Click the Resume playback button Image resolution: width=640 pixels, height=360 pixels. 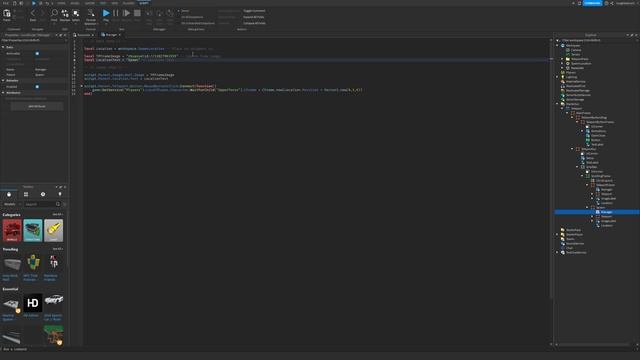[x=127, y=13]
